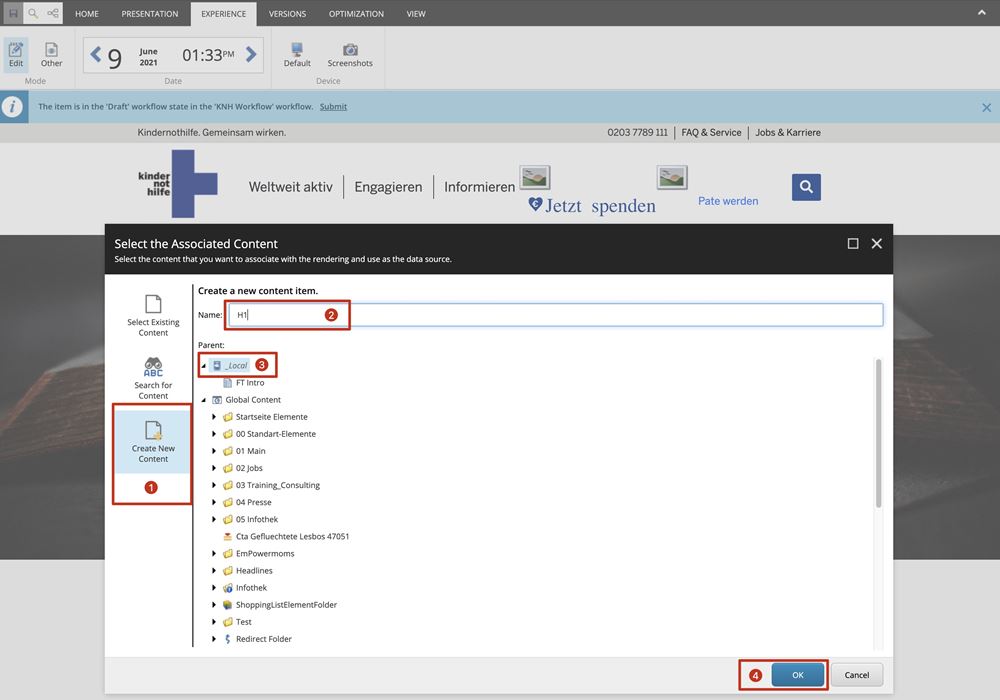Go to previous date with left arrow
Screen dimensions: 1000x700
tap(96, 55)
